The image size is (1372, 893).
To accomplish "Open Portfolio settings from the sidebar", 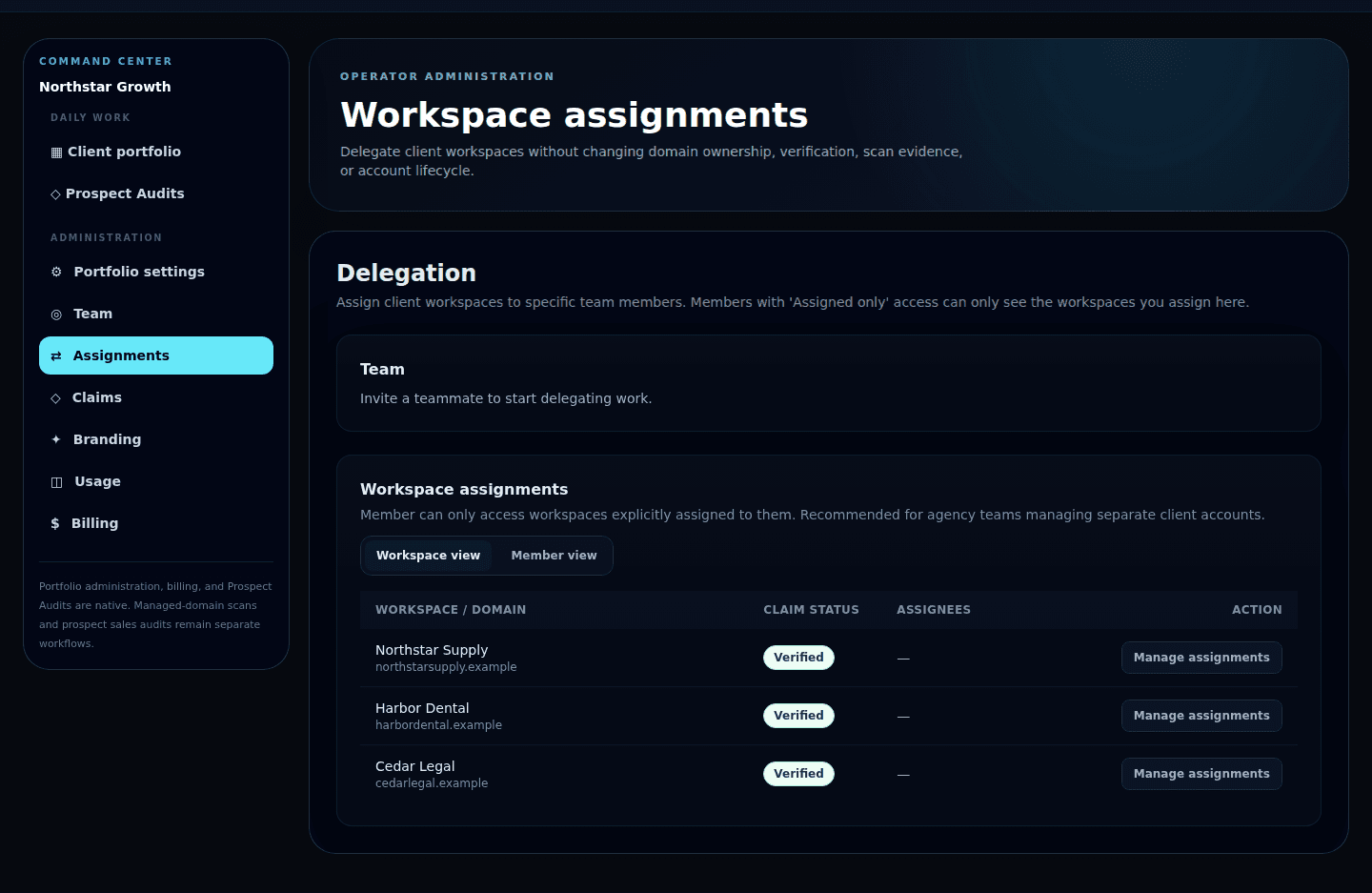I will pos(156,272).
